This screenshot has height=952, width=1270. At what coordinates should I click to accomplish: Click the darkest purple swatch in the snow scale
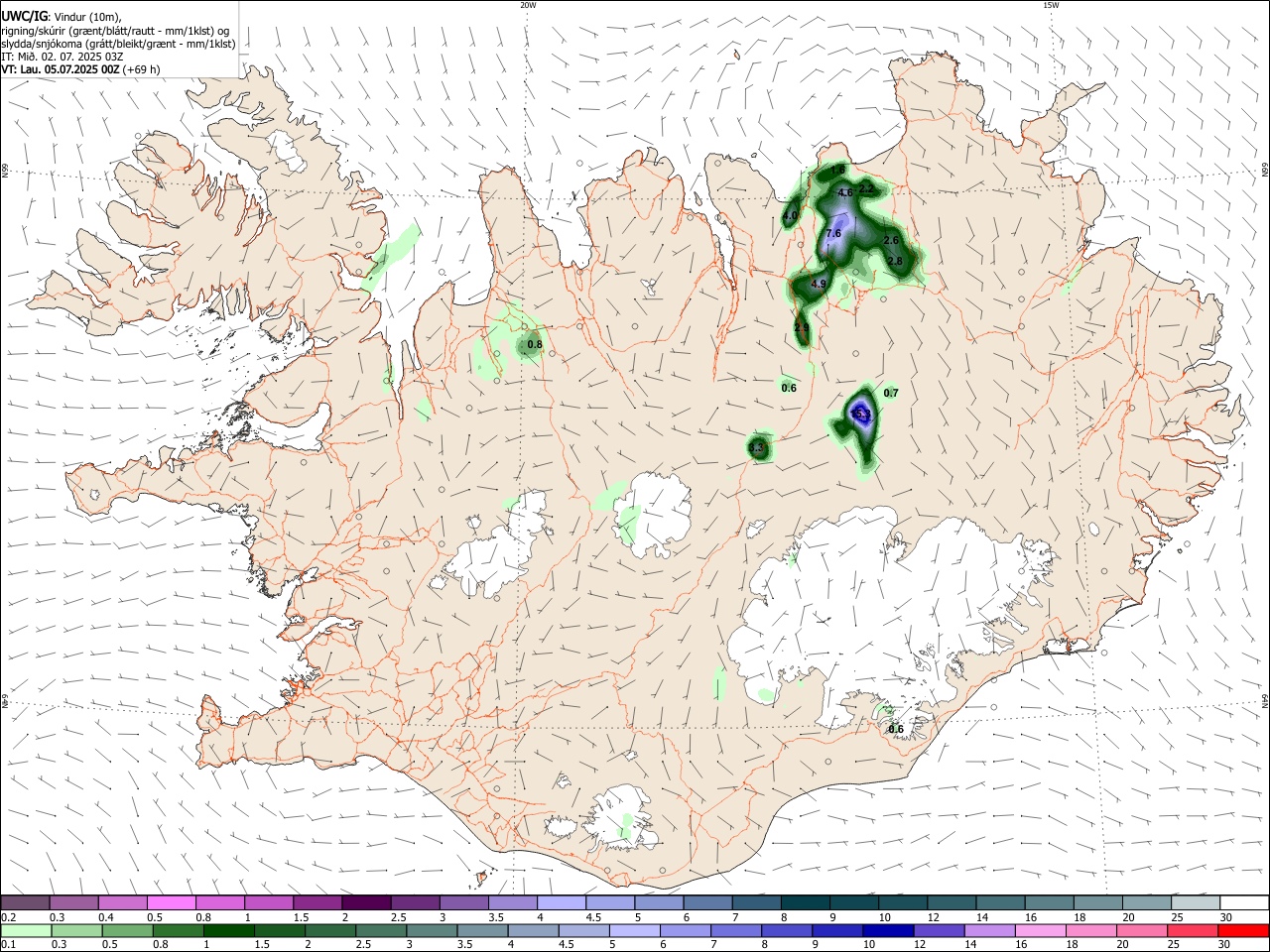pos(365,902)
